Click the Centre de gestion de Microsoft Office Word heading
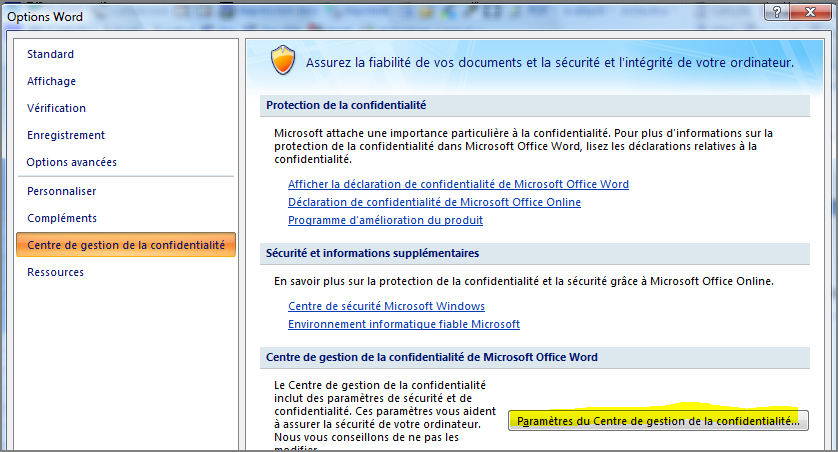This screenshot has width=838, height=452. coord(432,357)
